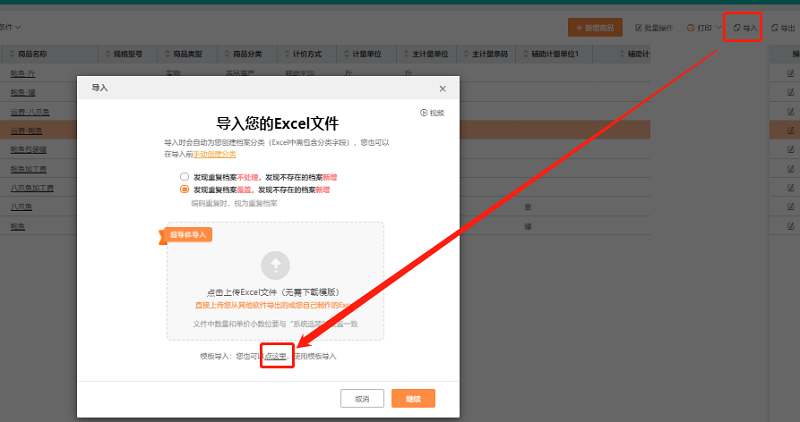Open product link 运费-鲍鱼

[27, 131]
